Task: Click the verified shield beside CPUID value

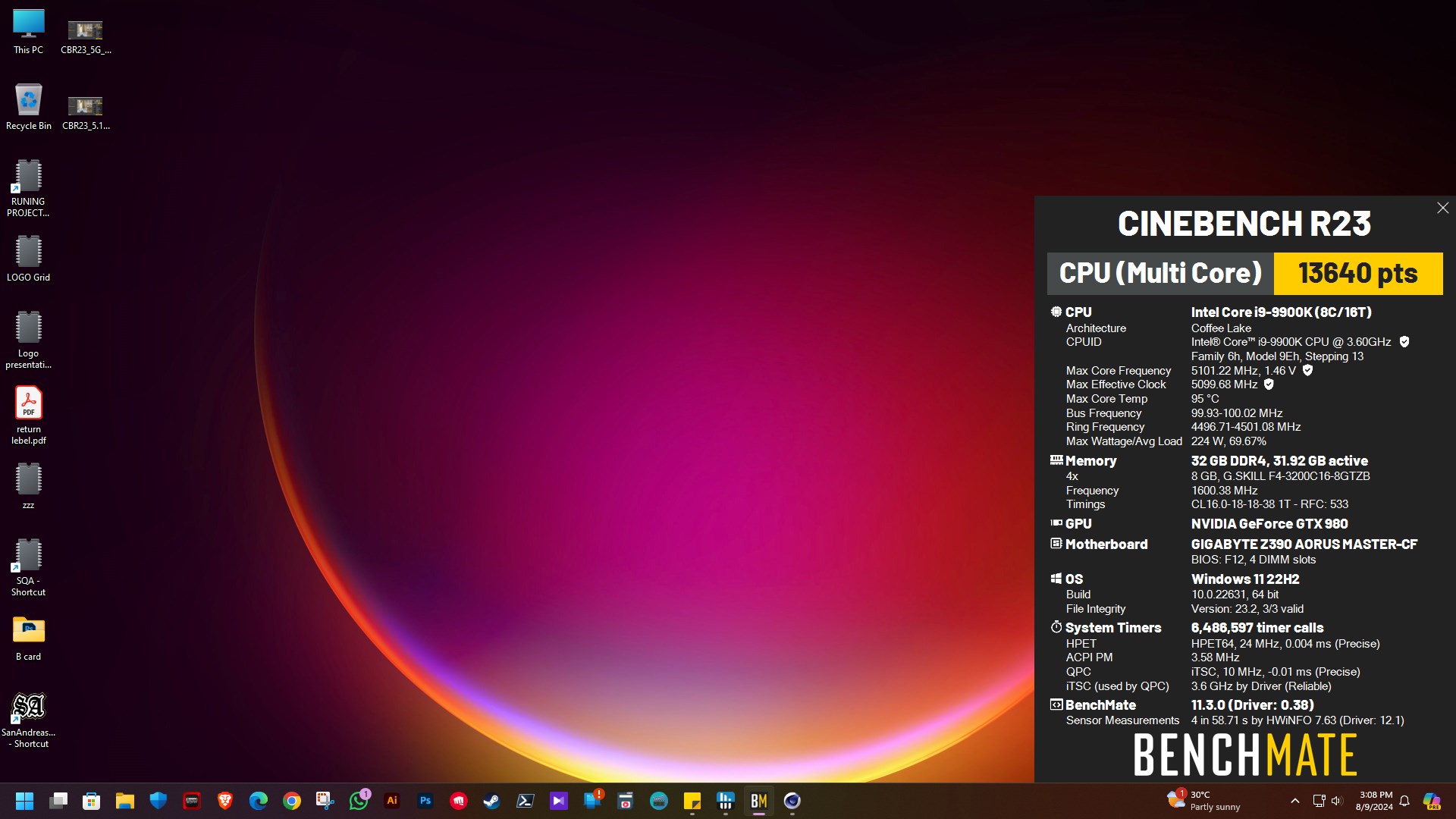Action: tap(1404, 342)
